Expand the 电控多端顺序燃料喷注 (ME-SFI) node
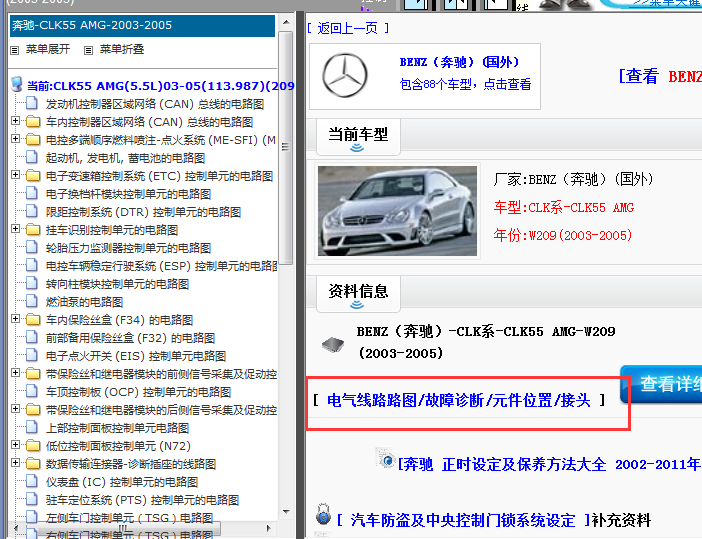Viewport: 702px width, 539px height. pyautogui.click(x=16, y=139)
